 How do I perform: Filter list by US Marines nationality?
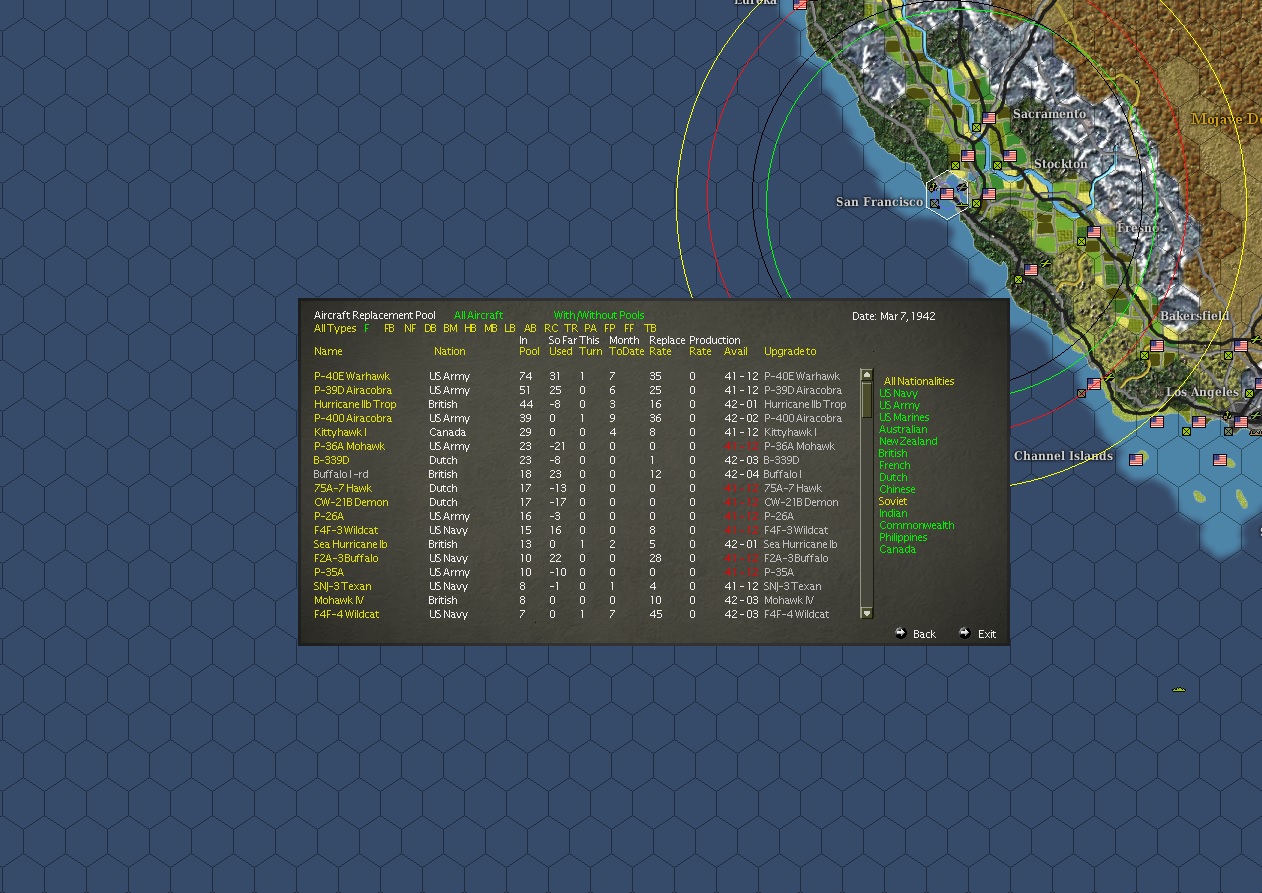(x=904, y=417)
